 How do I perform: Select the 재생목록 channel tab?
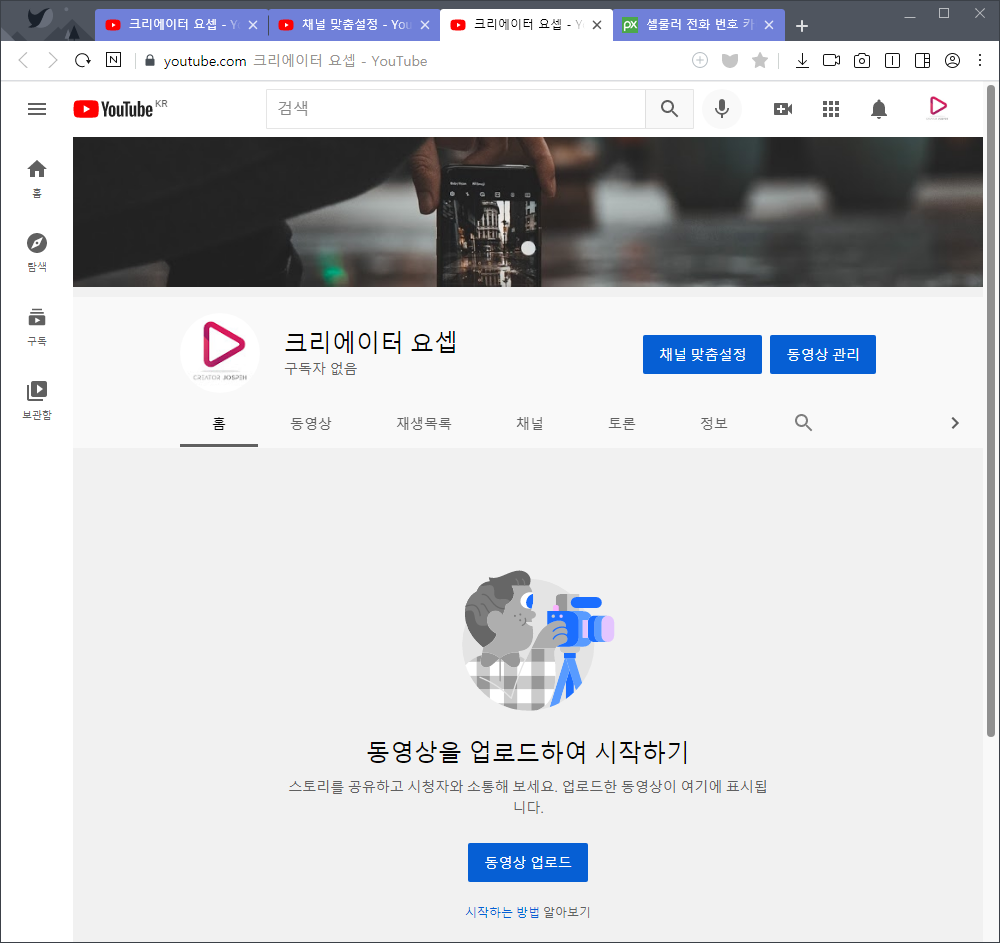tap(423, 423)
